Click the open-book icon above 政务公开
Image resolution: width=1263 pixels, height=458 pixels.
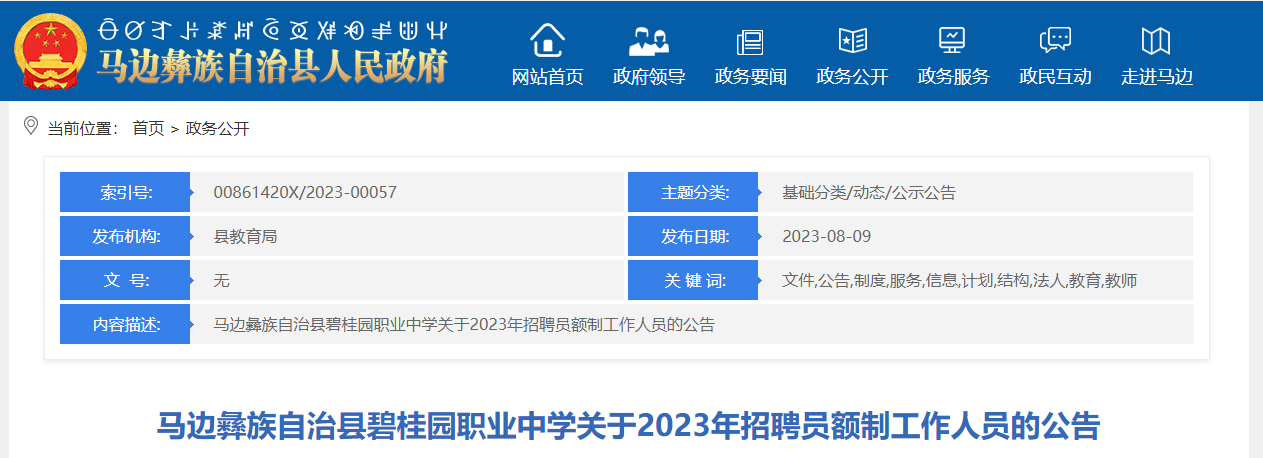tap(852, 40)
